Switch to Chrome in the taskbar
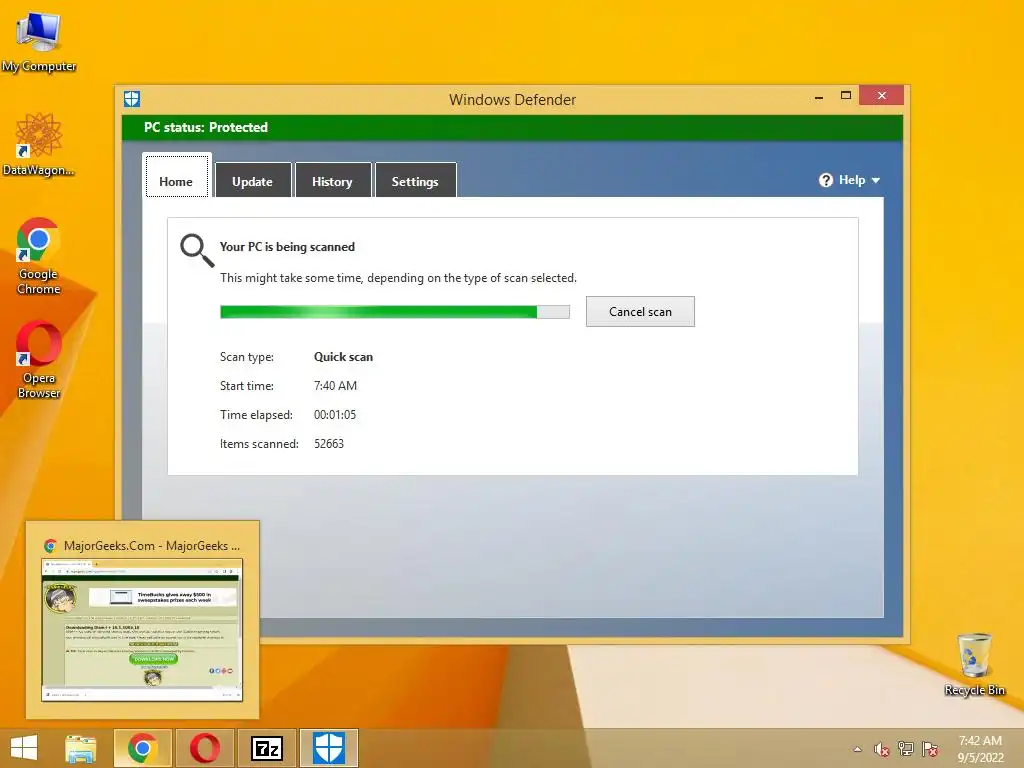The image size is (1024, 768). coord(142,748)
